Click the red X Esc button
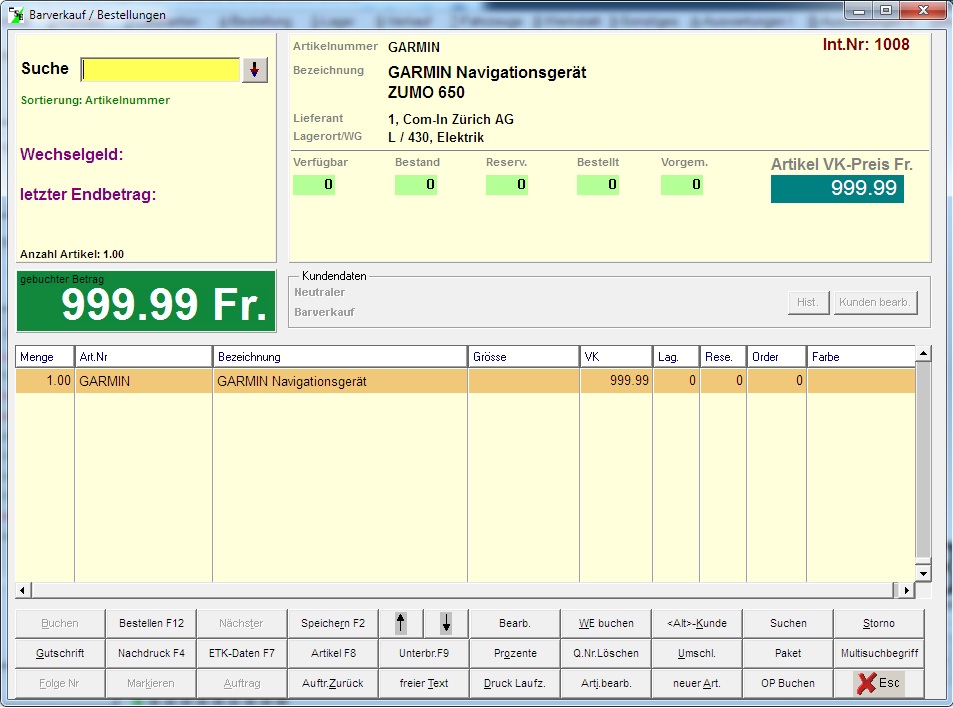The width and height of the screenshot is (953, 708). click(879, 683)
